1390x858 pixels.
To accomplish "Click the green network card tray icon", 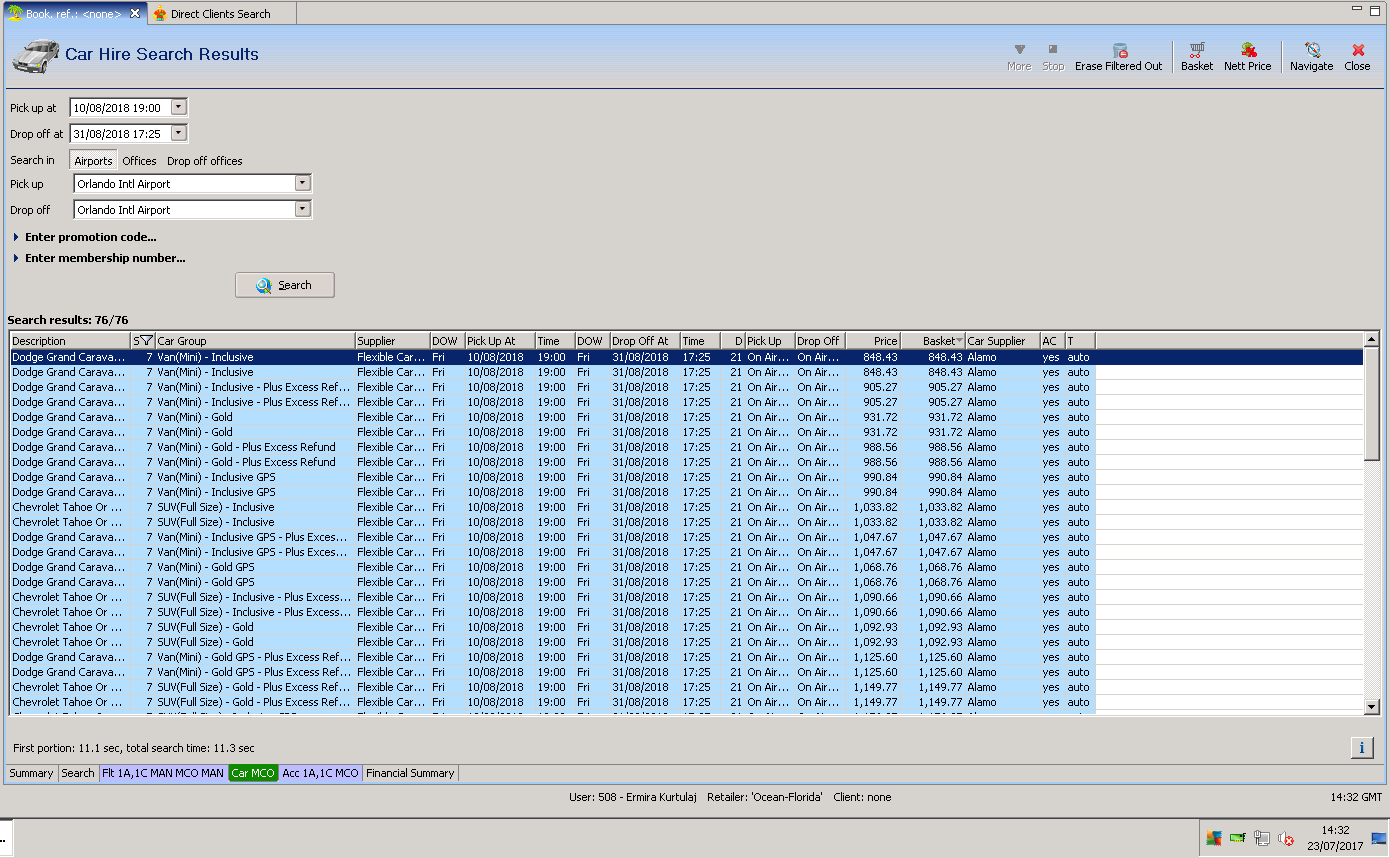I will point(1238,839).
